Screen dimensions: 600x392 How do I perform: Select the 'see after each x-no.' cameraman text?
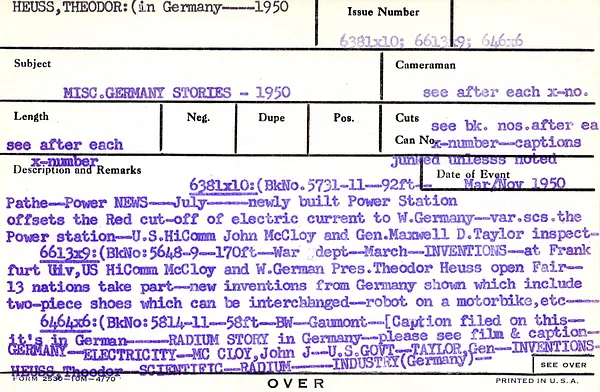(x=505, y=92)
